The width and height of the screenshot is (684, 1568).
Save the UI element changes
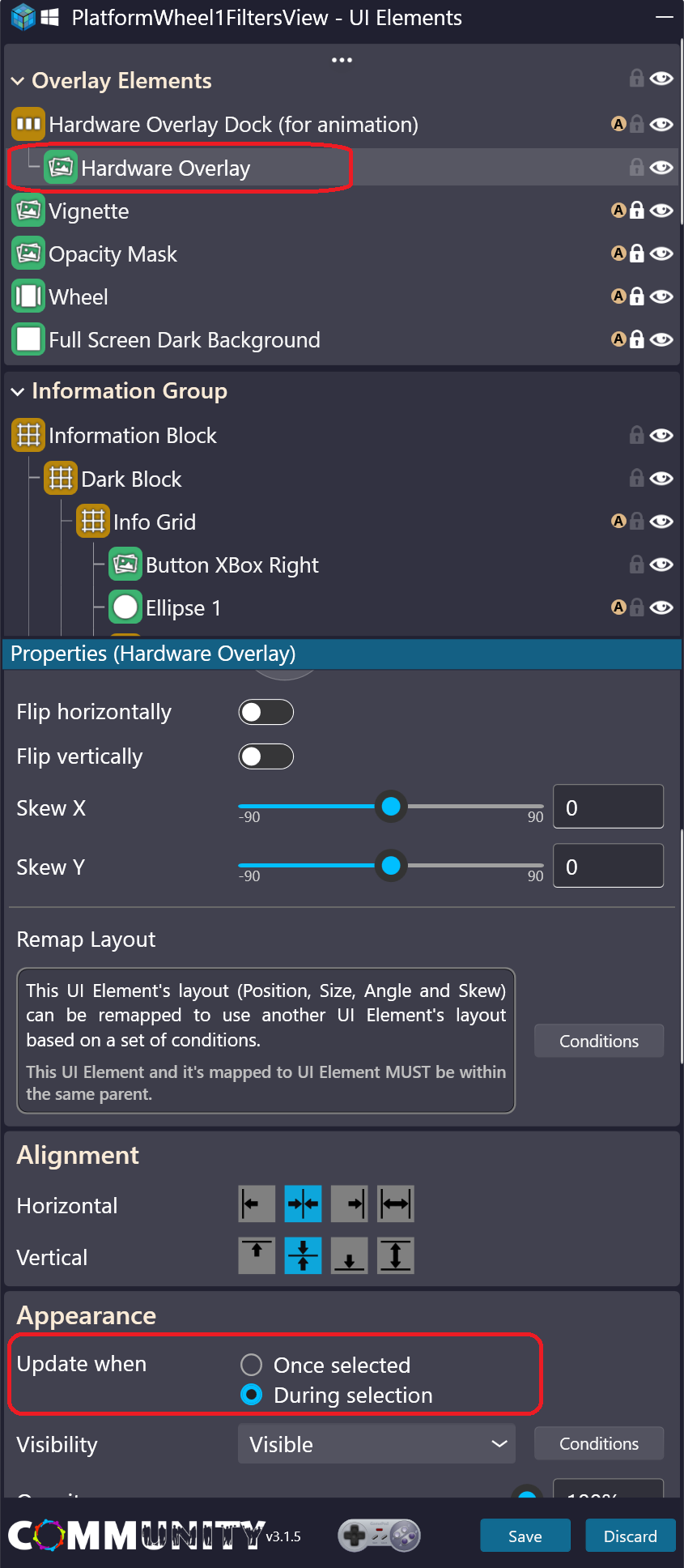pyautogui.click(x=525, y=1536)
